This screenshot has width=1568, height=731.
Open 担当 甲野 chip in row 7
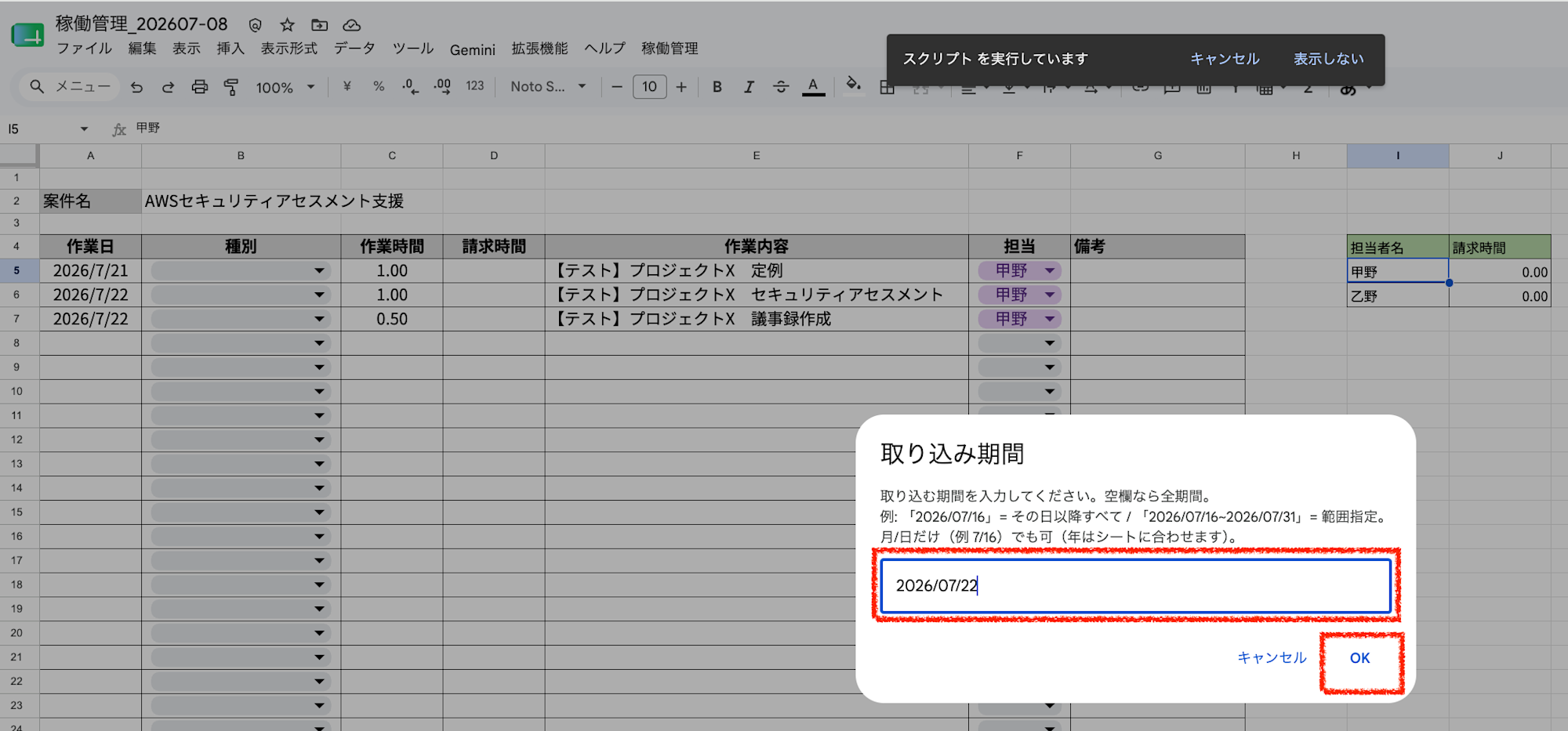(x=1019, y=320)
